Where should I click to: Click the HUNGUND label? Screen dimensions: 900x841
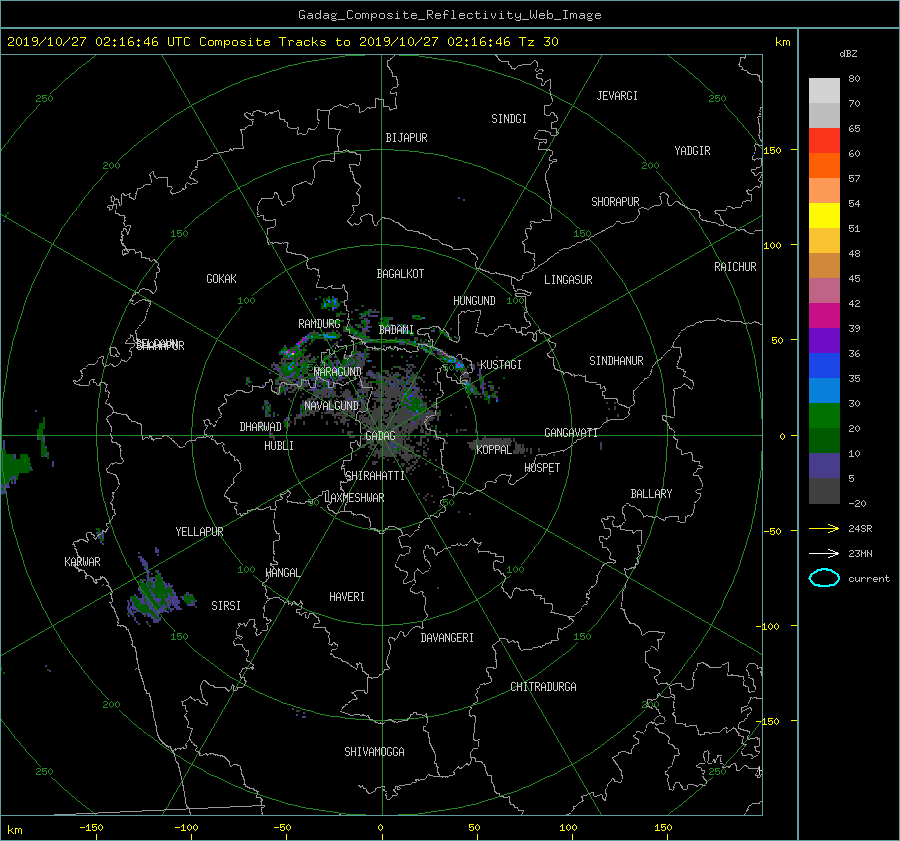click(x=474, y=301)
